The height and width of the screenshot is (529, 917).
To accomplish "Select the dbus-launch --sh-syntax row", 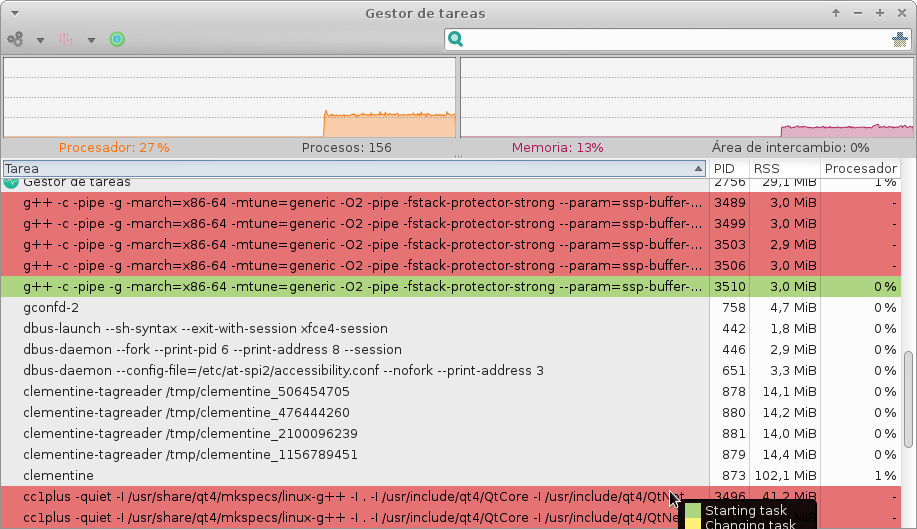I will click(x=451, y=329).
